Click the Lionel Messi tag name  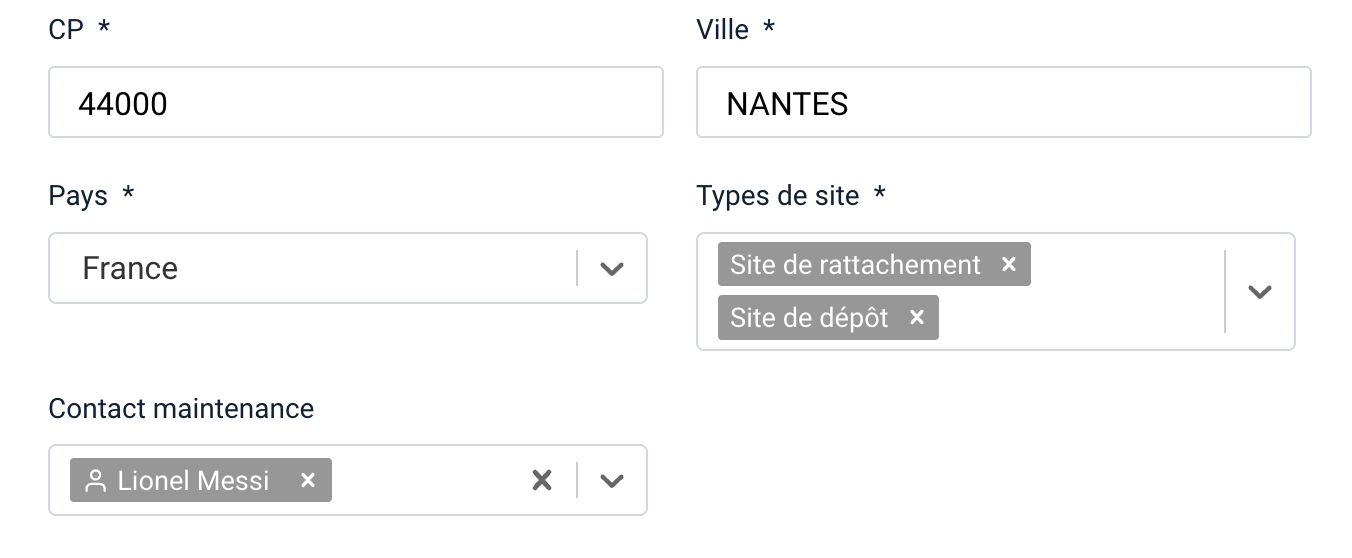[193, 481]
